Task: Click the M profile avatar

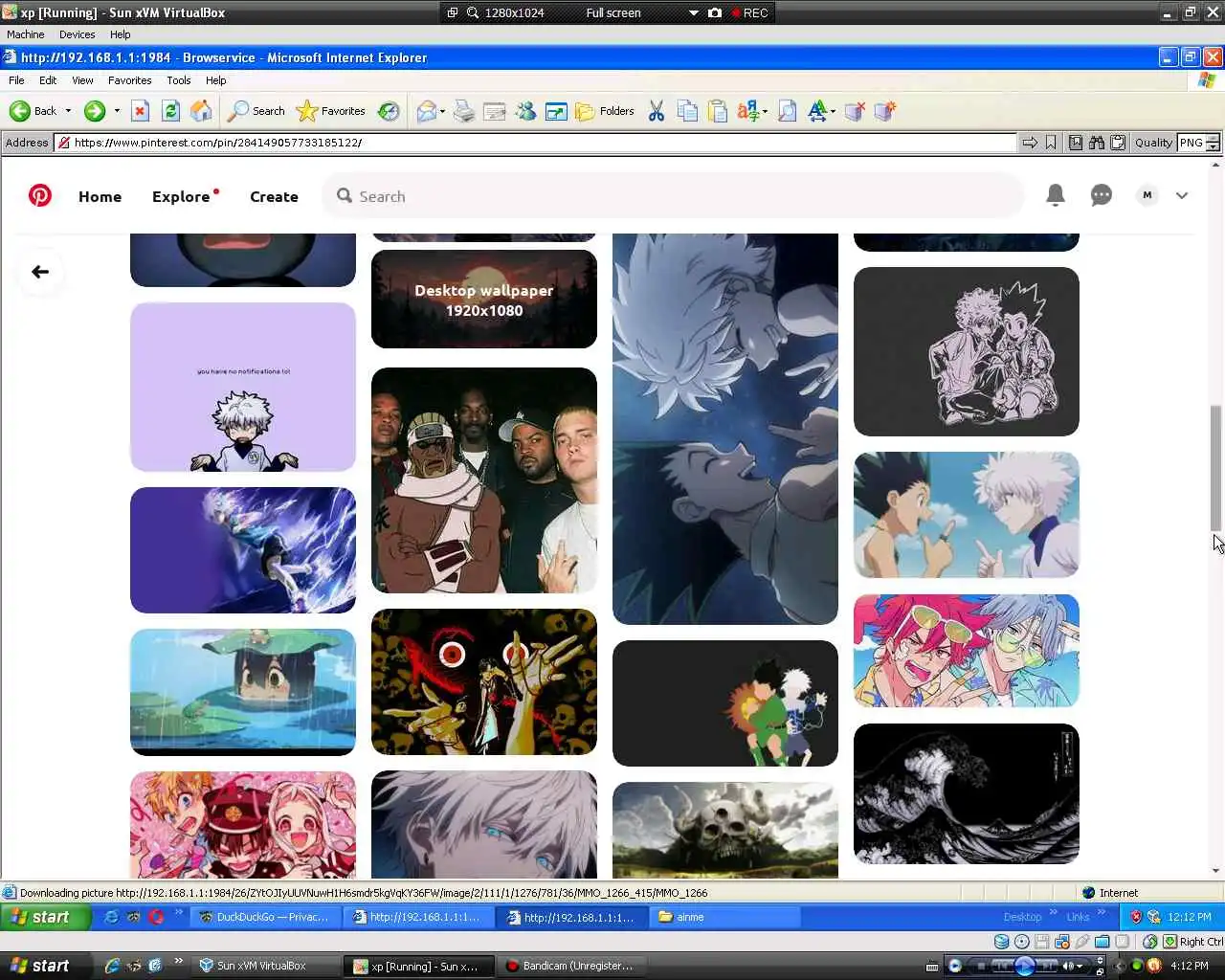Action: [1147, 195]
